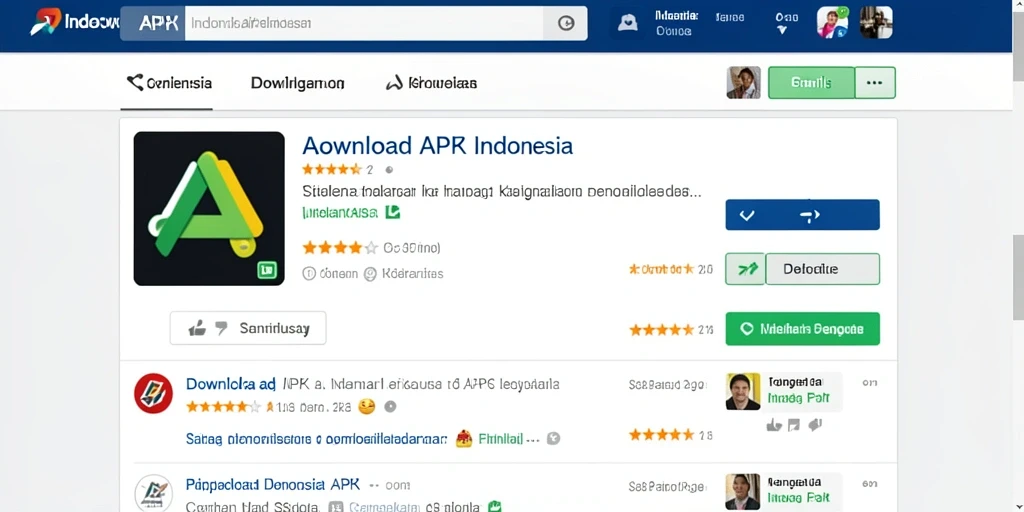
Task: Open the three-dots more options button
Action: (874, 83)
